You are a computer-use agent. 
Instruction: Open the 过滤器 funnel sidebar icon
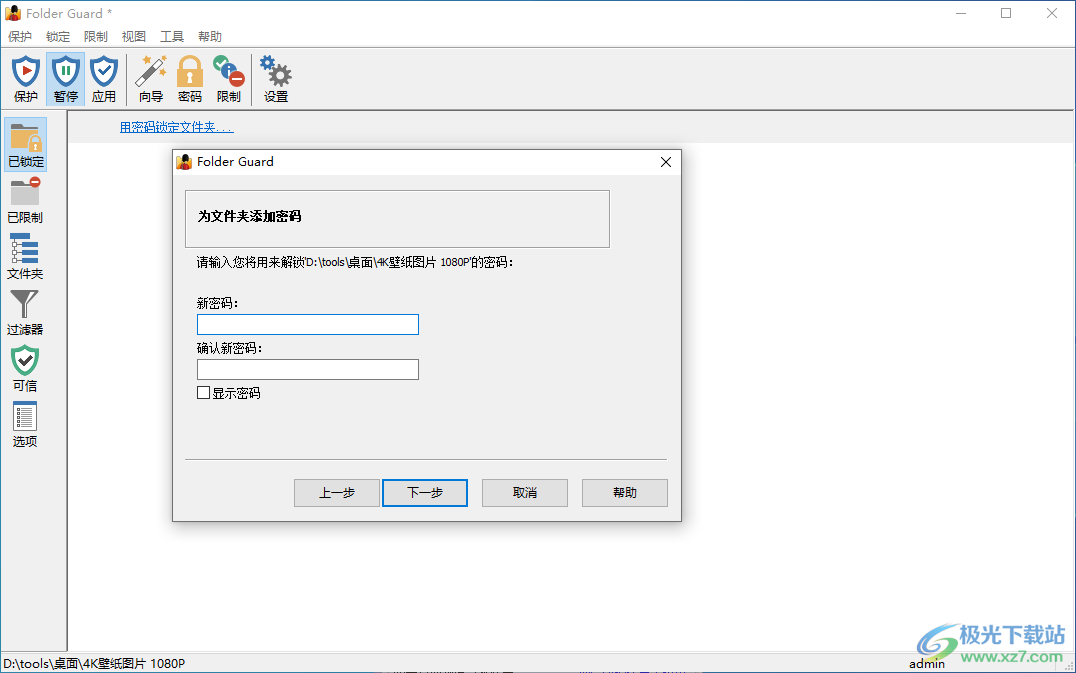[x=25, y=313]
